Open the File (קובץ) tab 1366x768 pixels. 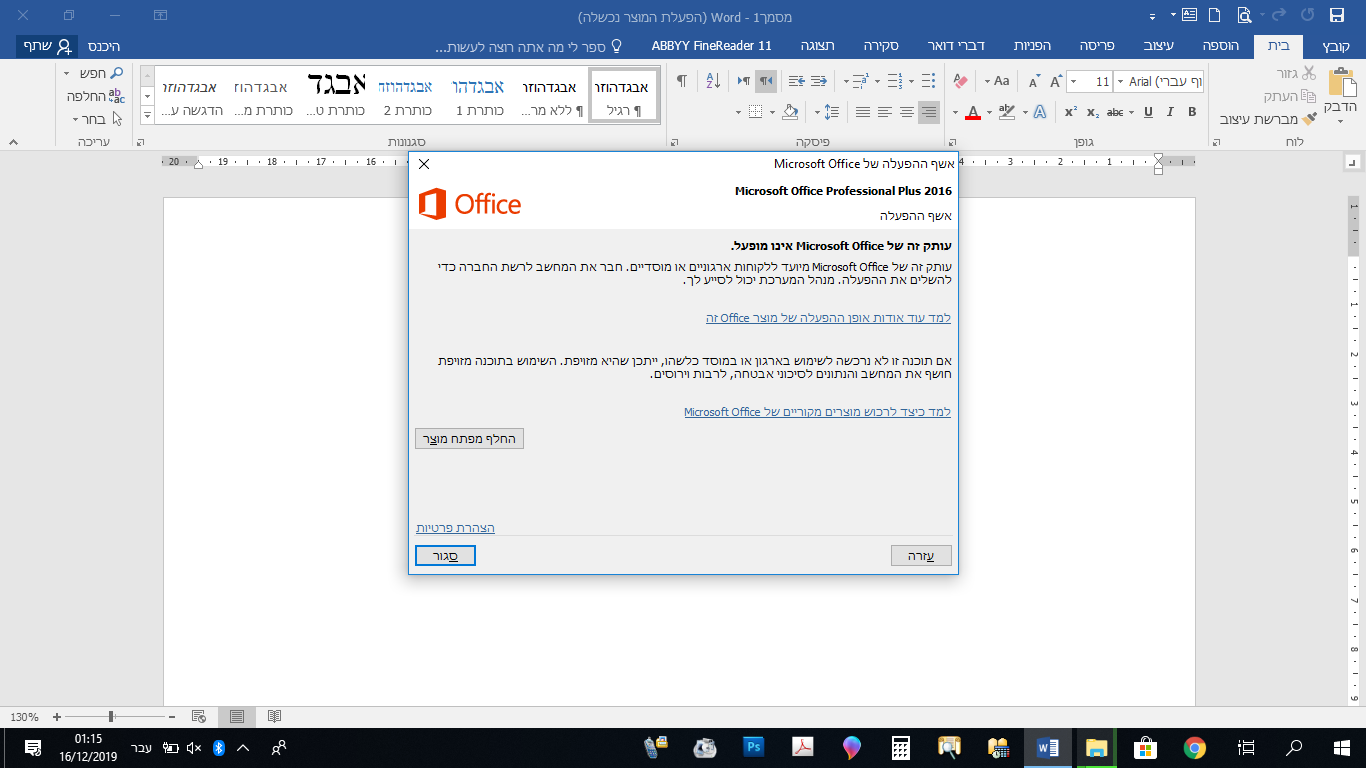(x=1335, y=46)
